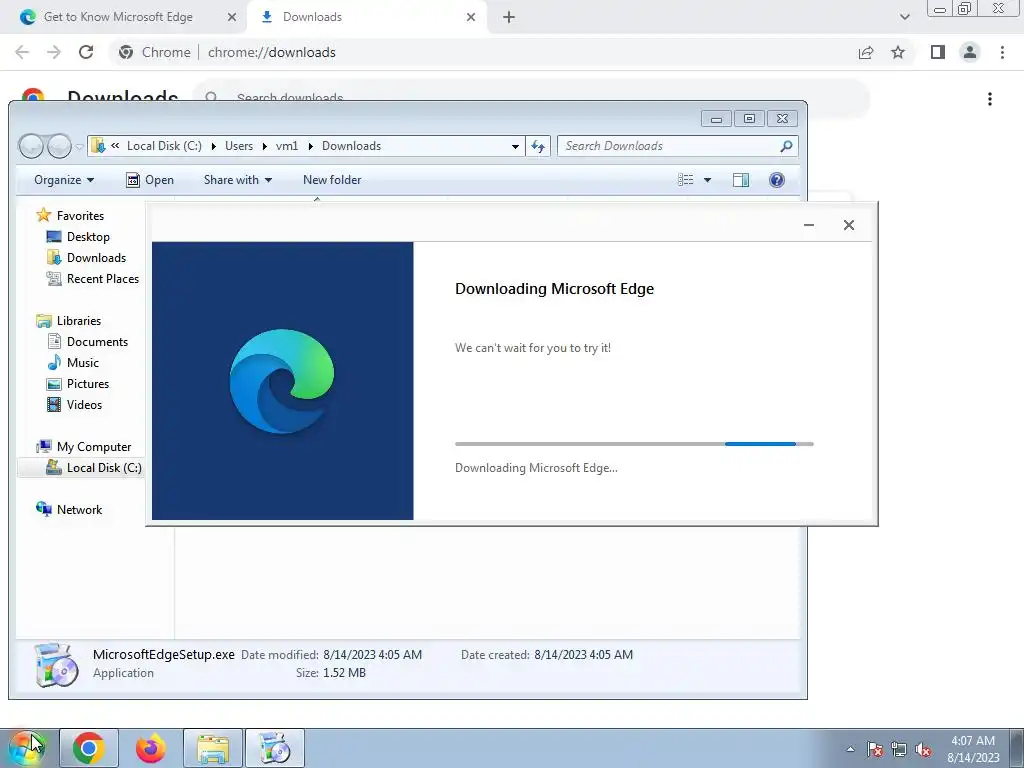1024x768 pixels.
Task: Click the Search downloads field in Chrome
Action: (530, 98)
